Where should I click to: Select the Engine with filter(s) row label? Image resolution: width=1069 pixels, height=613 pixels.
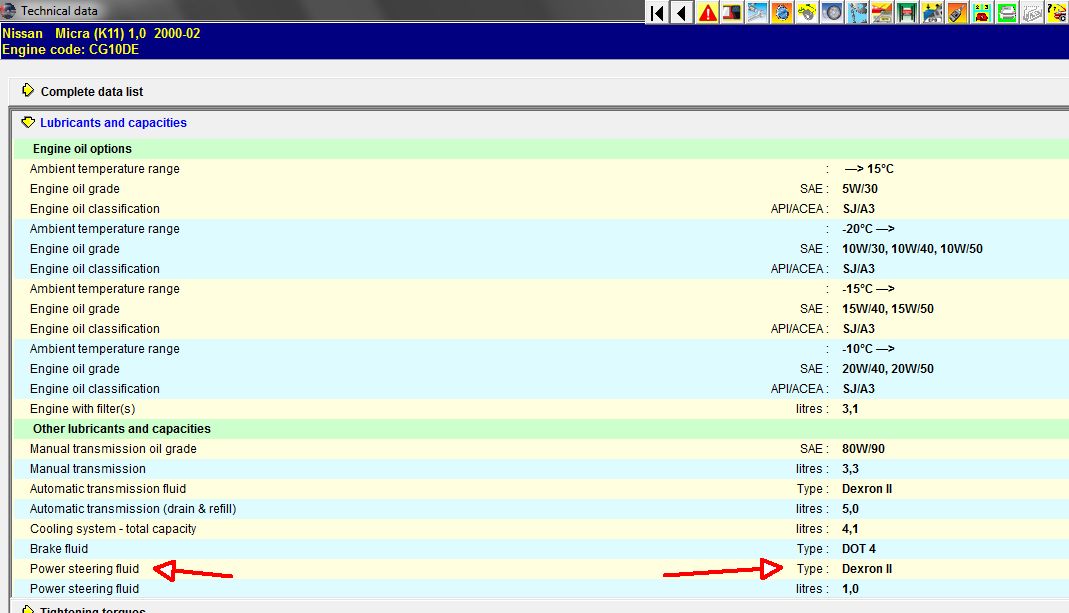[x=82, y=409]
